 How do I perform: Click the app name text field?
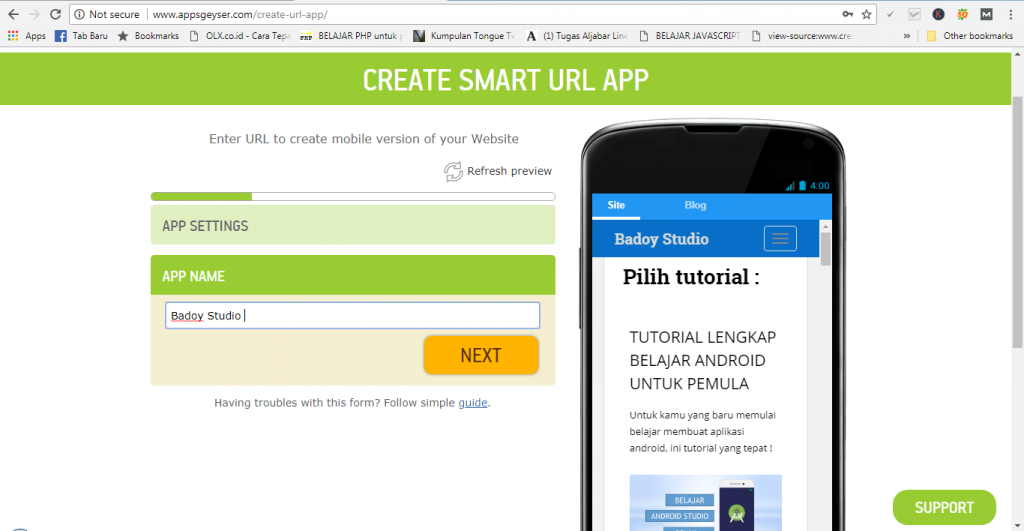point(352,316)
